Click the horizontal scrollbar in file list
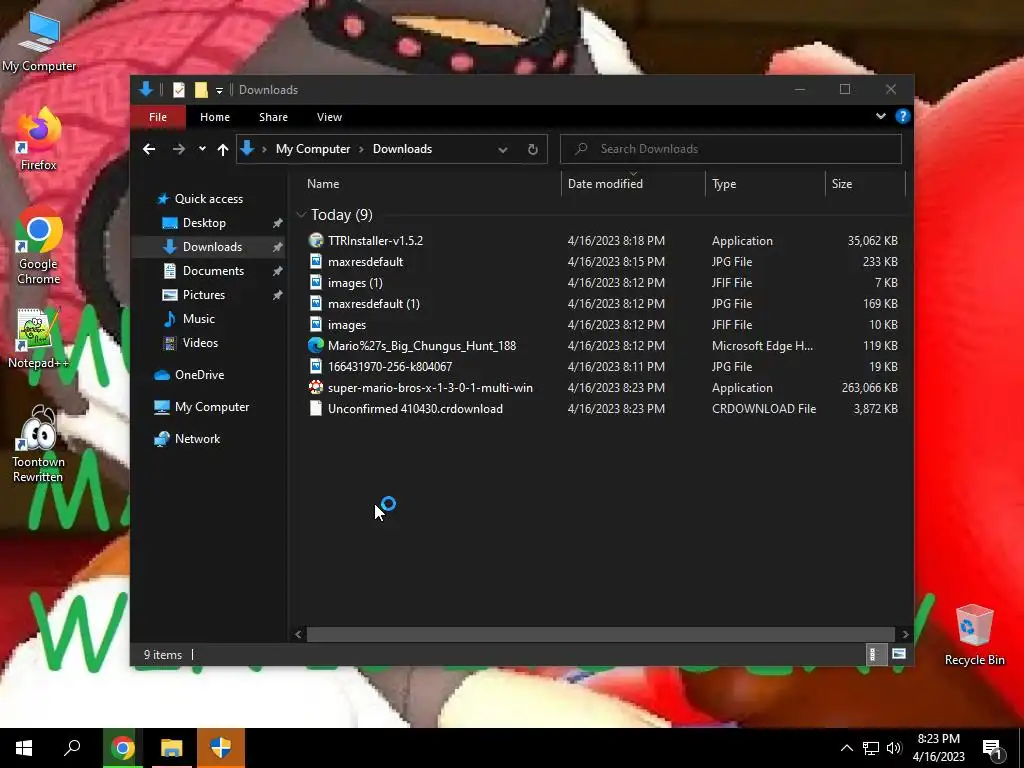Image resolution: width=1024 pixels, height=768 pixels. [601, 634]
